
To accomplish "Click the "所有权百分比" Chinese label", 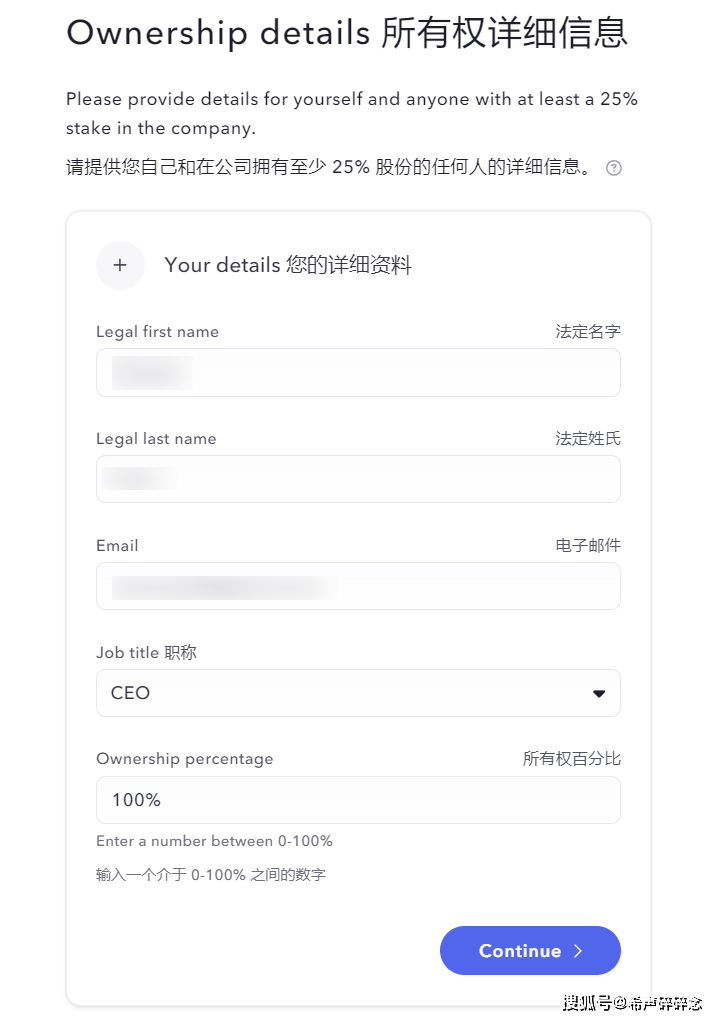I will pos(571,759).
